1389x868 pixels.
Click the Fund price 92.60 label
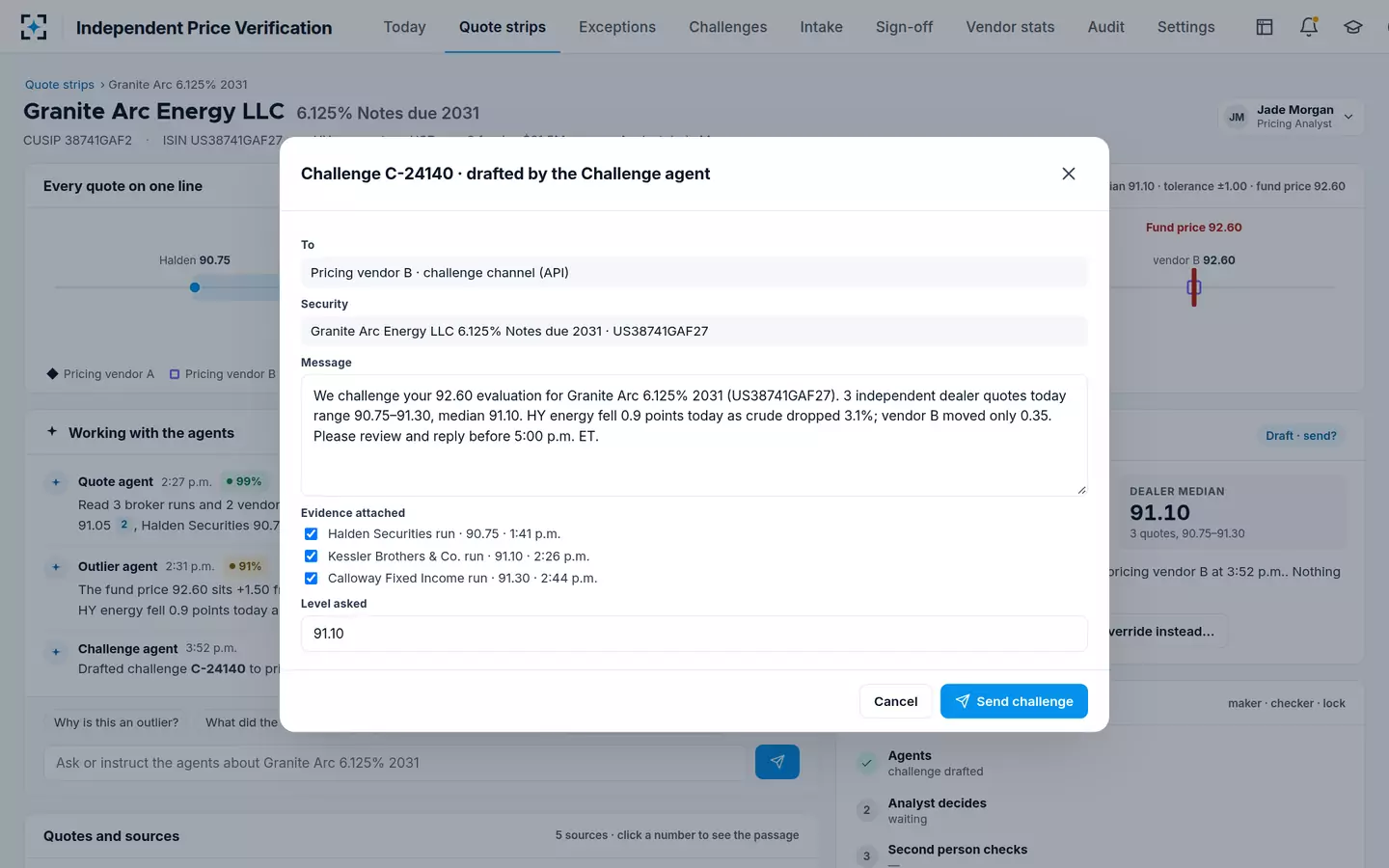pos(1194,228)
